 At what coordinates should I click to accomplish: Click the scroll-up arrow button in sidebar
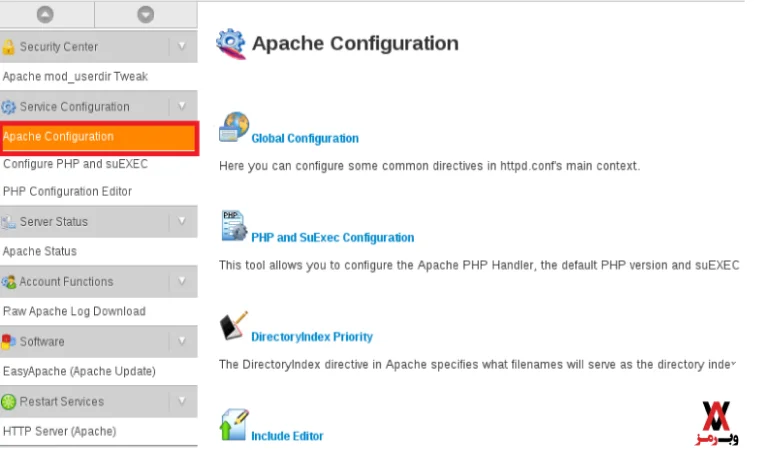pos(45,14)
